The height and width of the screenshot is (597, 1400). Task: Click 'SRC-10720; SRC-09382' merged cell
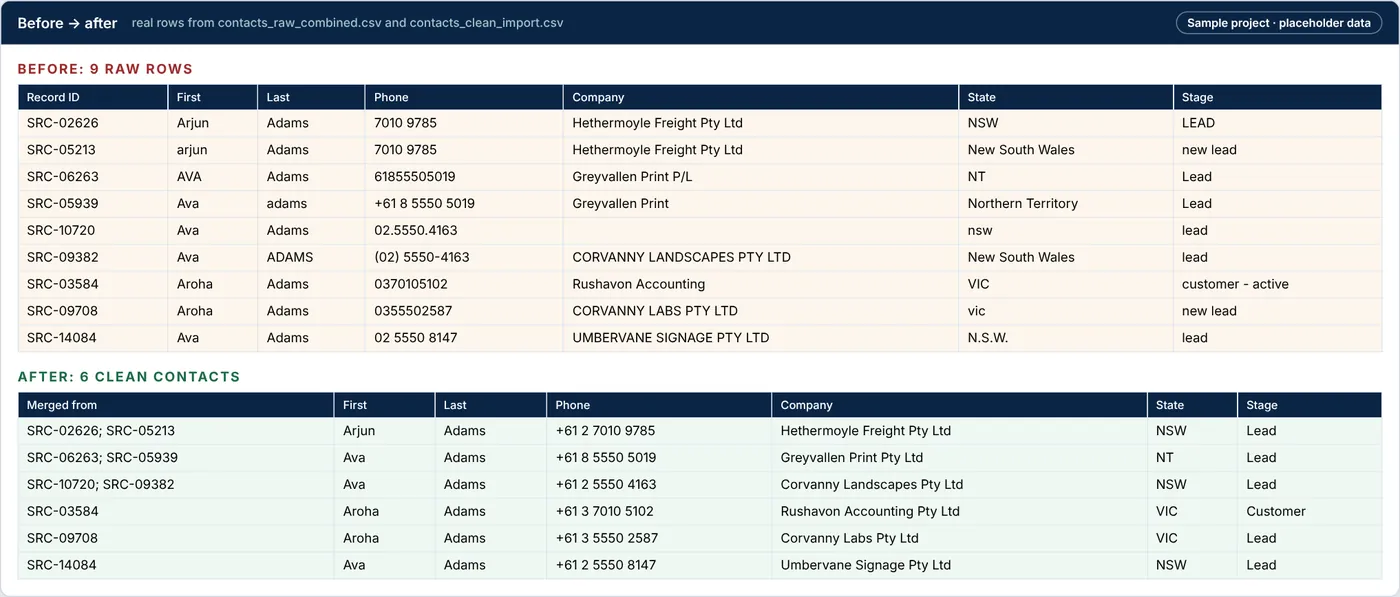[176, 485]
